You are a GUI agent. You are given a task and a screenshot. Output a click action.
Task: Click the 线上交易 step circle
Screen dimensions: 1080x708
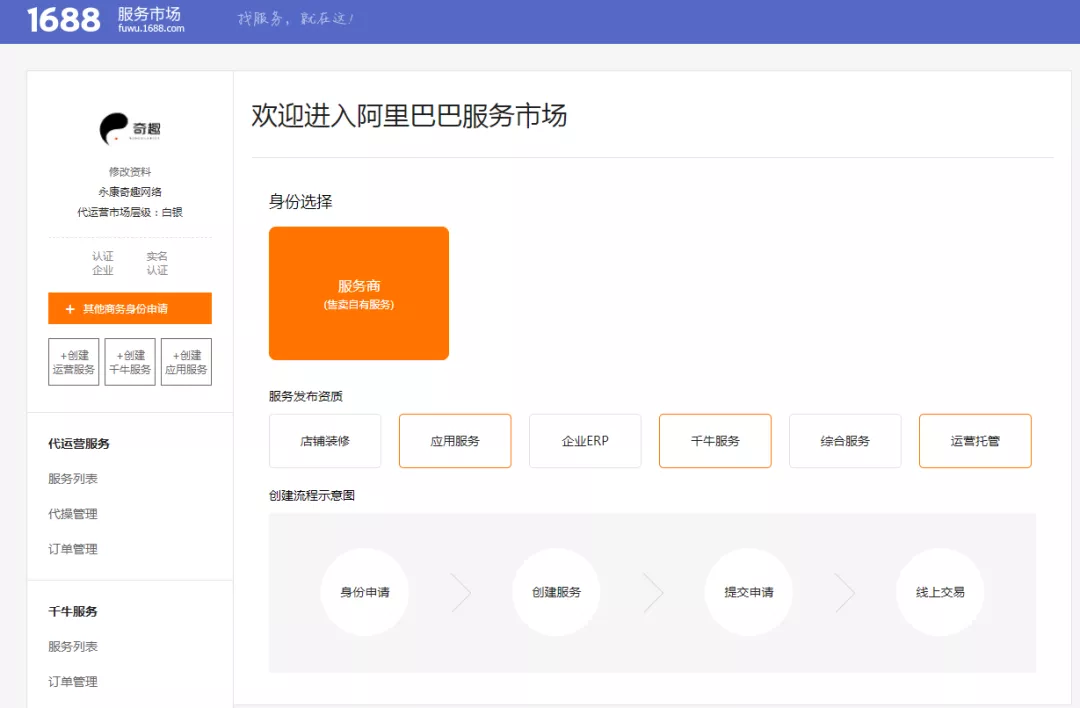[x=940, y=592]
